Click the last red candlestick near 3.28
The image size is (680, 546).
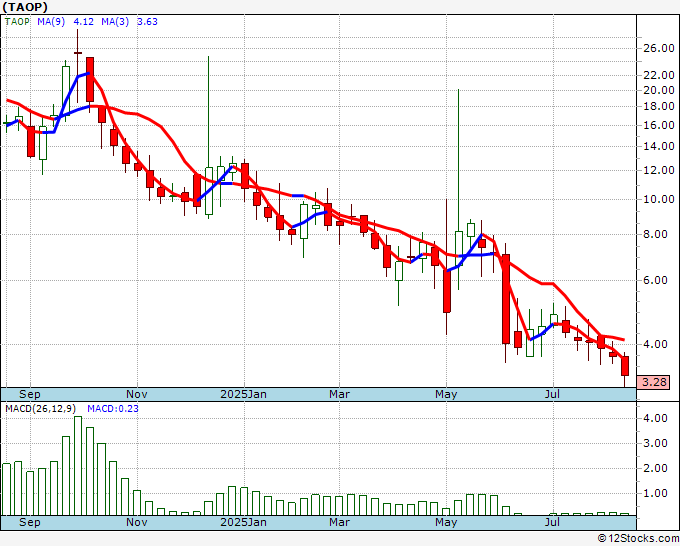[625, 366]
